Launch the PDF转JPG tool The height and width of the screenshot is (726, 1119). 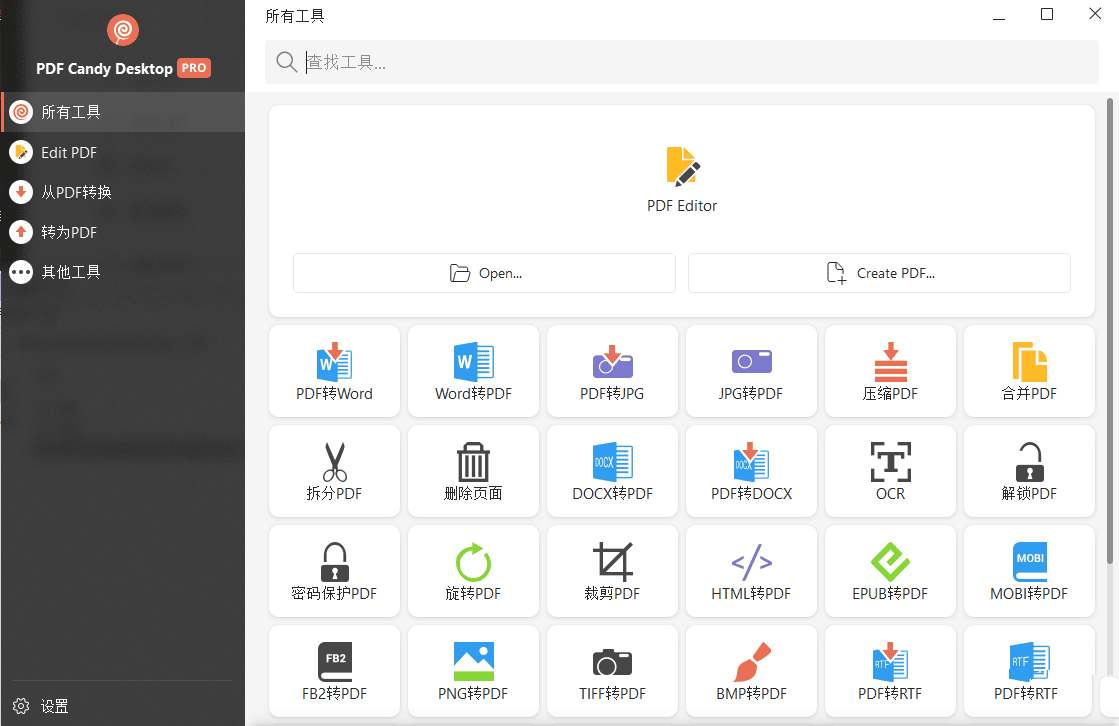(x=612, y=370)
